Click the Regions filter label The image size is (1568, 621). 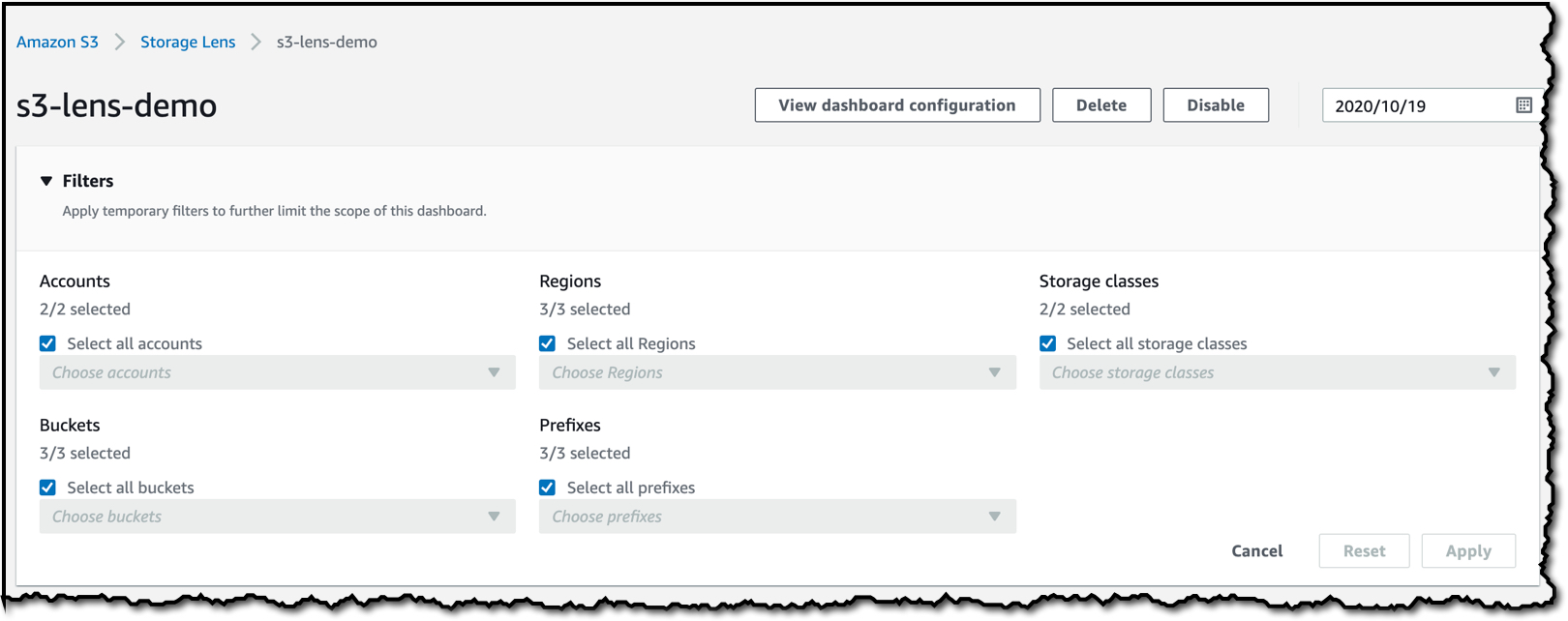click(x=570, y=281)
